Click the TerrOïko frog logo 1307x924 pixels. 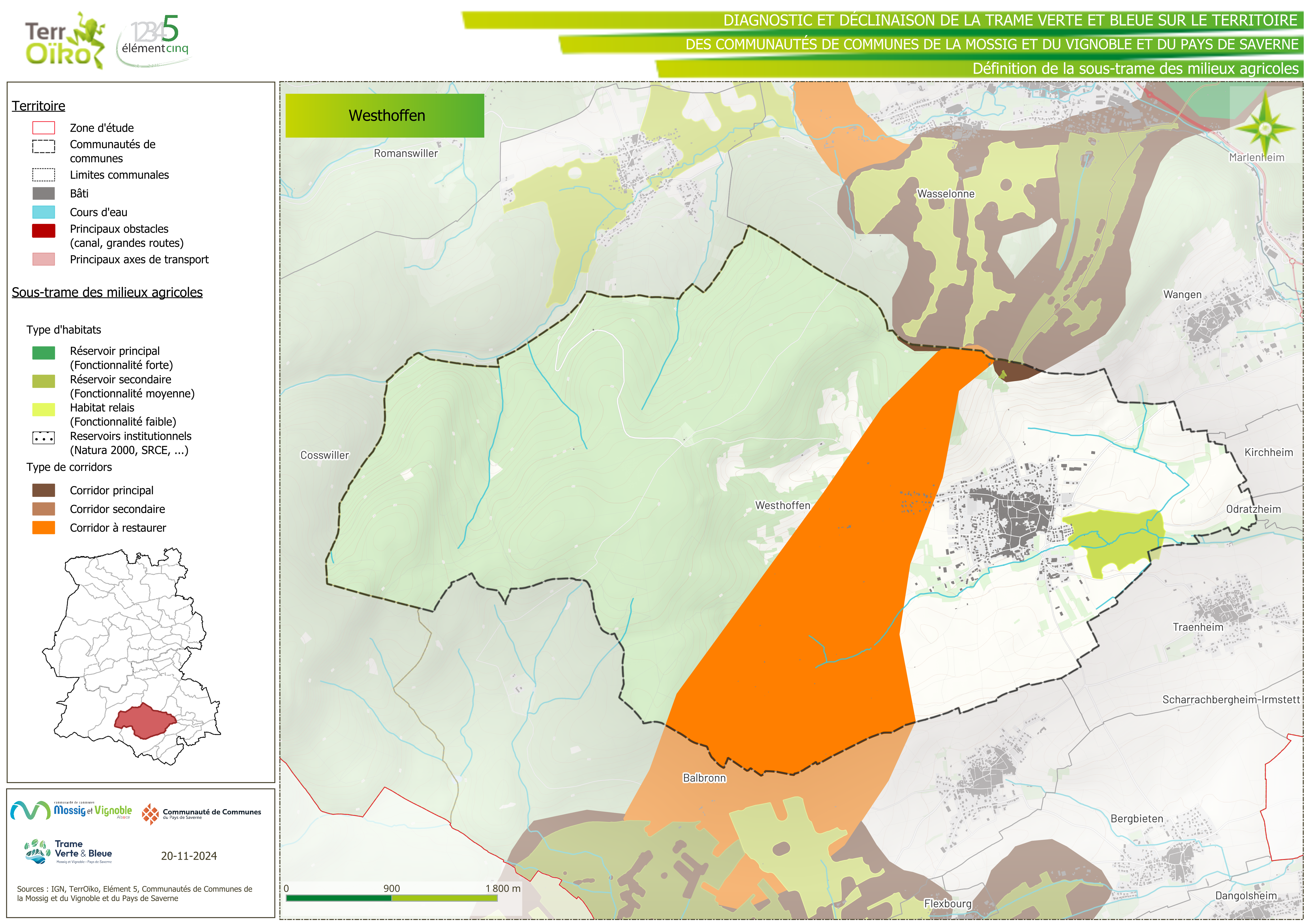click(x=65, y=40)
